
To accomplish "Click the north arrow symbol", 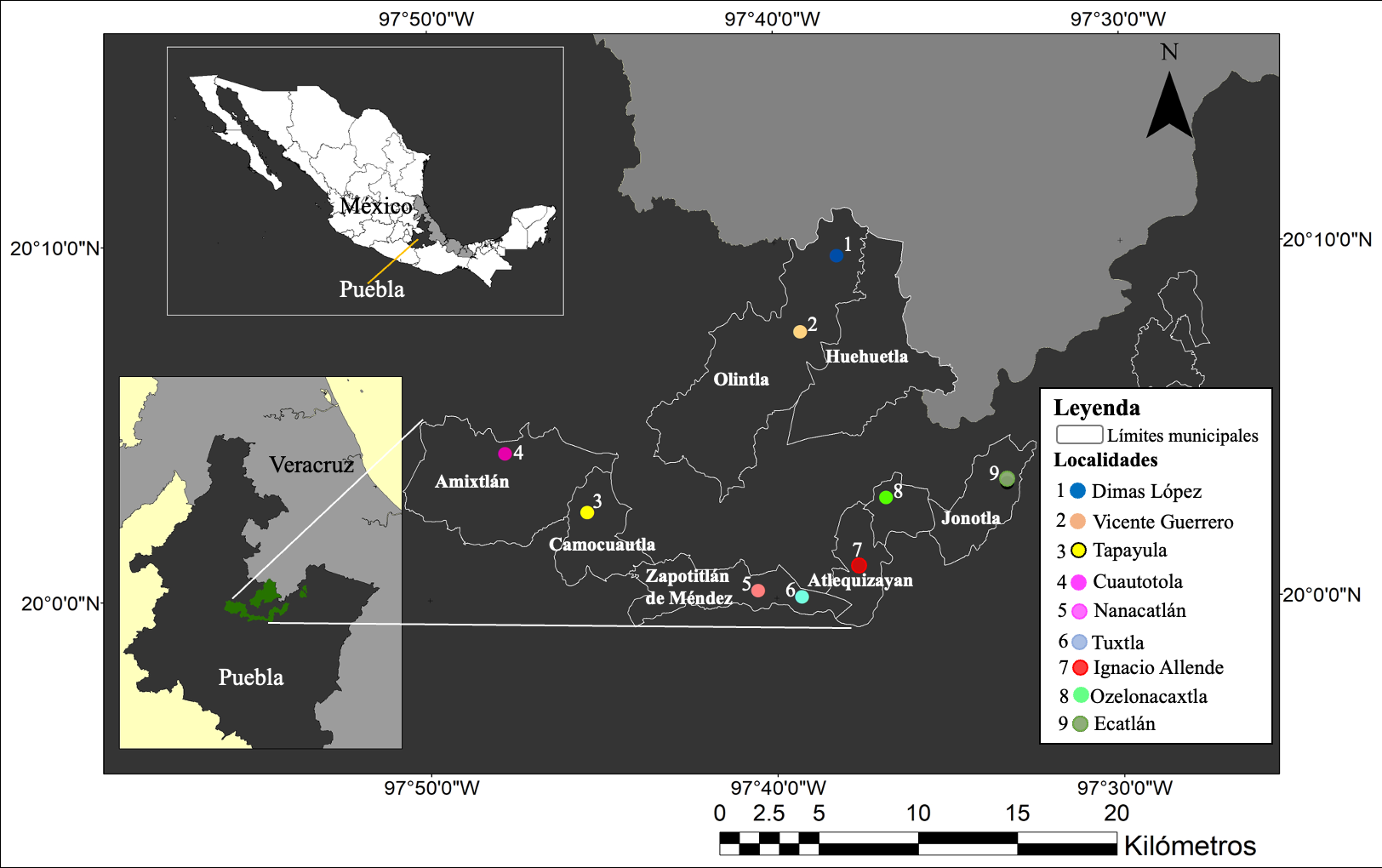I will (1169, 106).
